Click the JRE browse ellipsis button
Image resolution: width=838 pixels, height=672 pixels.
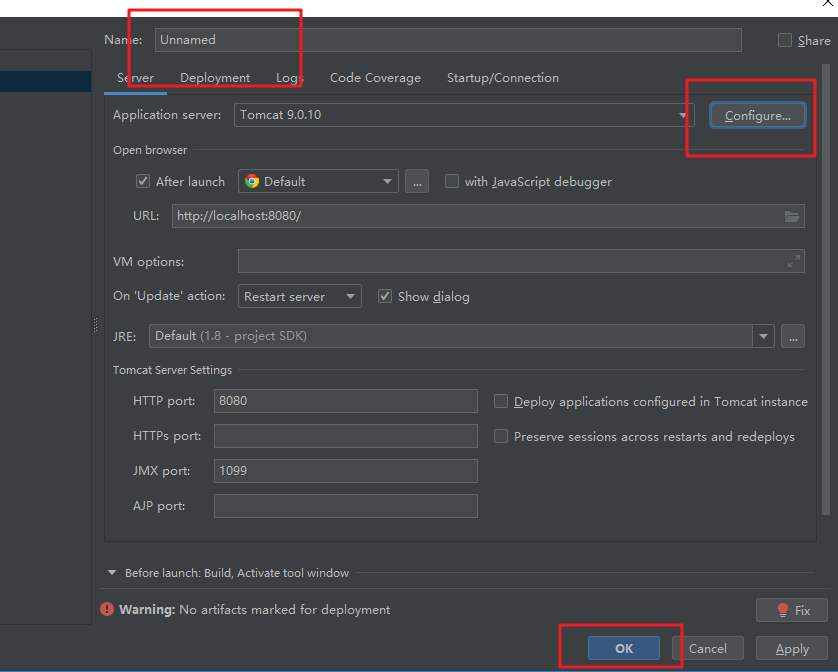[793, 336]
